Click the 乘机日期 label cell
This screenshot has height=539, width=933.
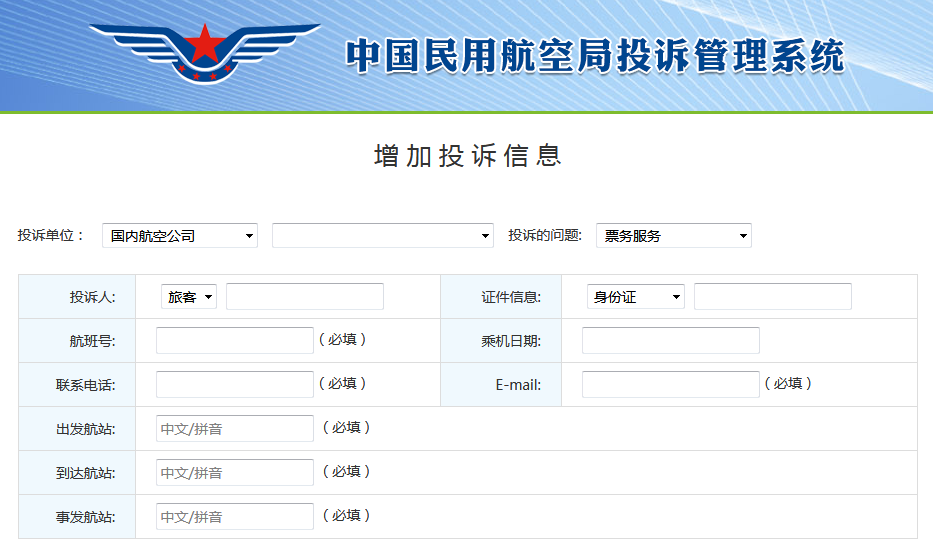(x=501, y=341)
